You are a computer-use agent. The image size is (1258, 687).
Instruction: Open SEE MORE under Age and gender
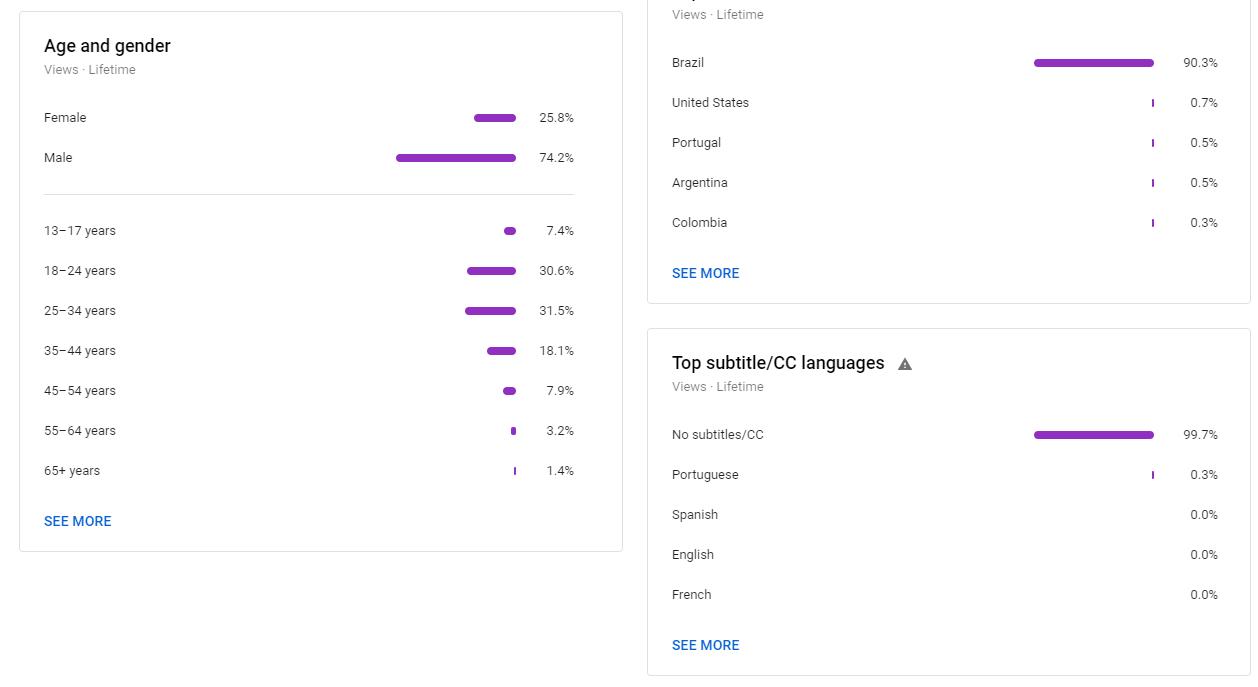pos(78,521)
